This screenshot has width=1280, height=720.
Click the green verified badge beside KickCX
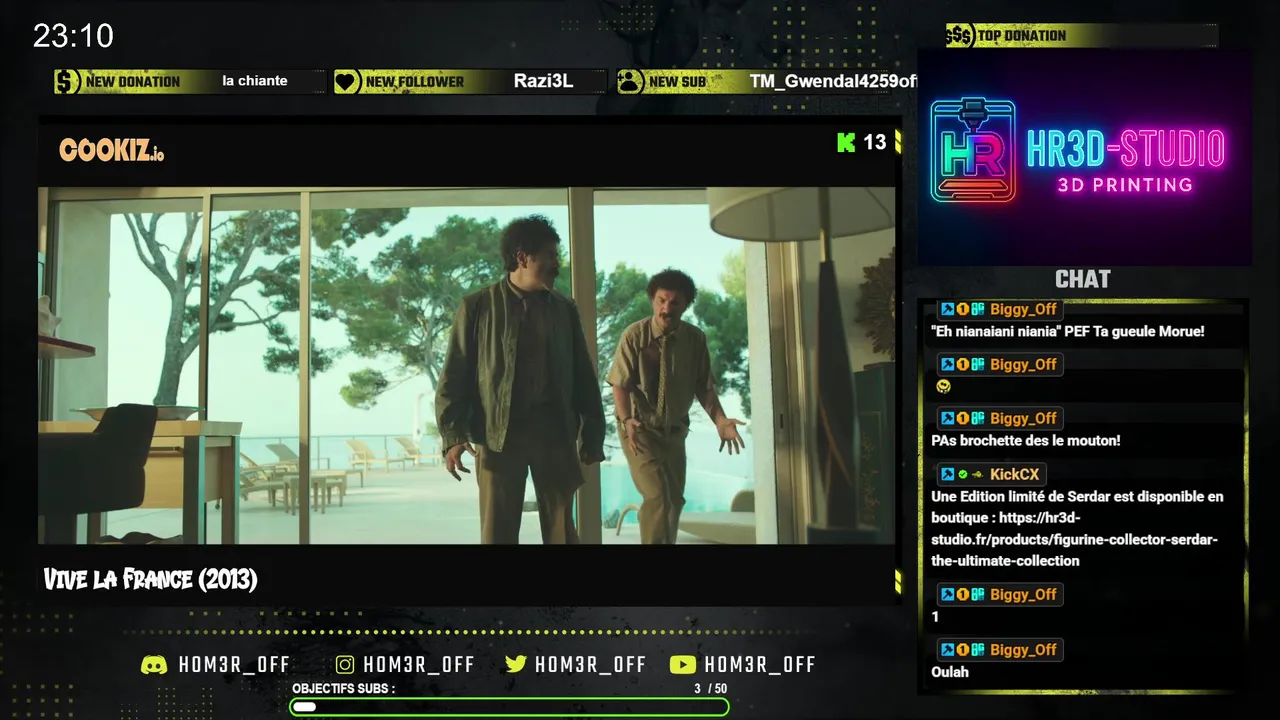(x=962, y=475)
